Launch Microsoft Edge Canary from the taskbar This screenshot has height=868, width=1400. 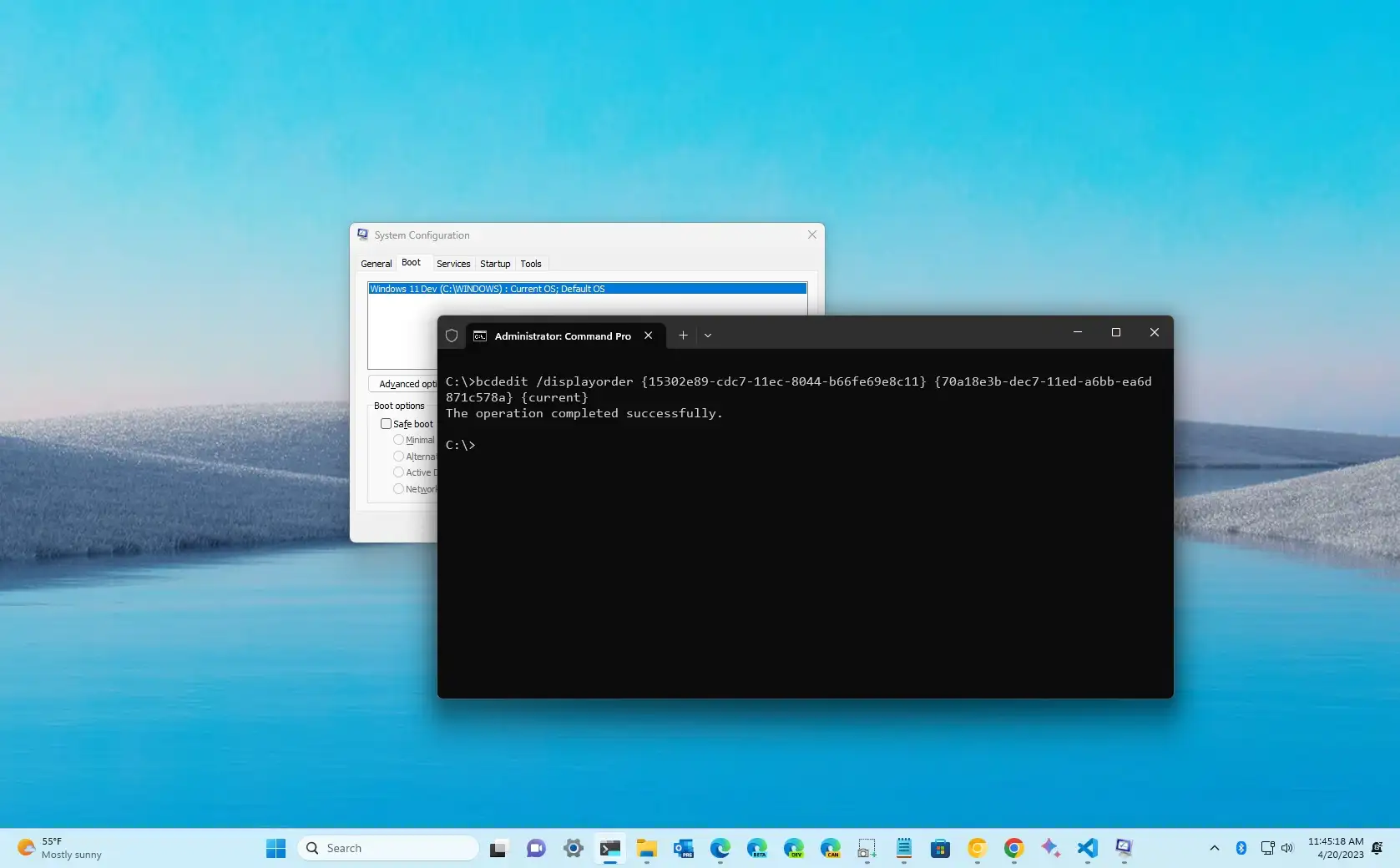click(x=831, y=848)
